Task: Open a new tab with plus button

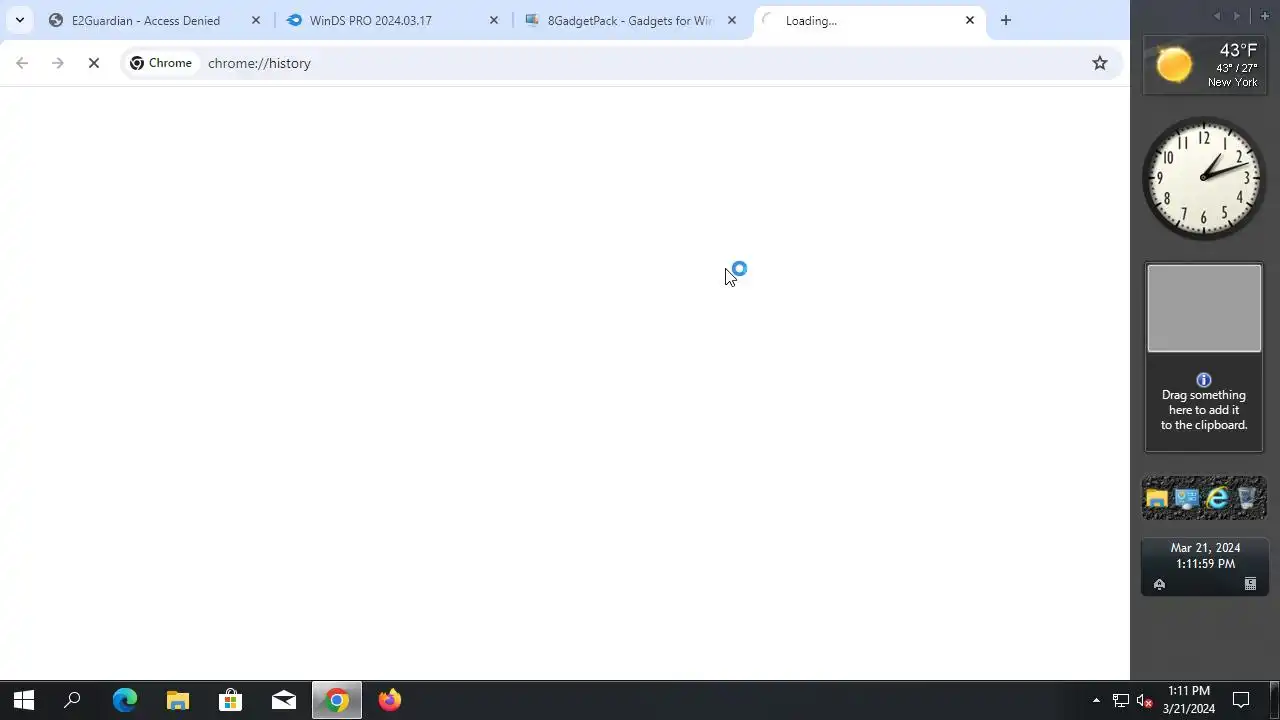Action: point(1006,20)
